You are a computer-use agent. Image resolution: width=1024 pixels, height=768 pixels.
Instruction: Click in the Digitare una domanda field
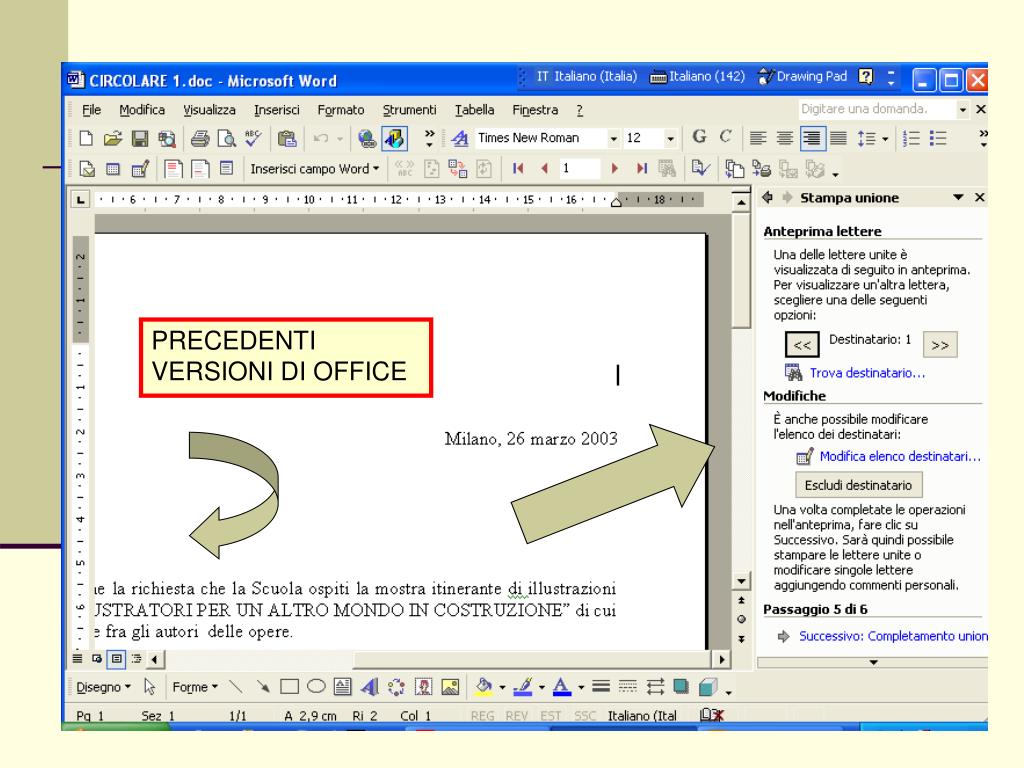[x=876, y=109]
